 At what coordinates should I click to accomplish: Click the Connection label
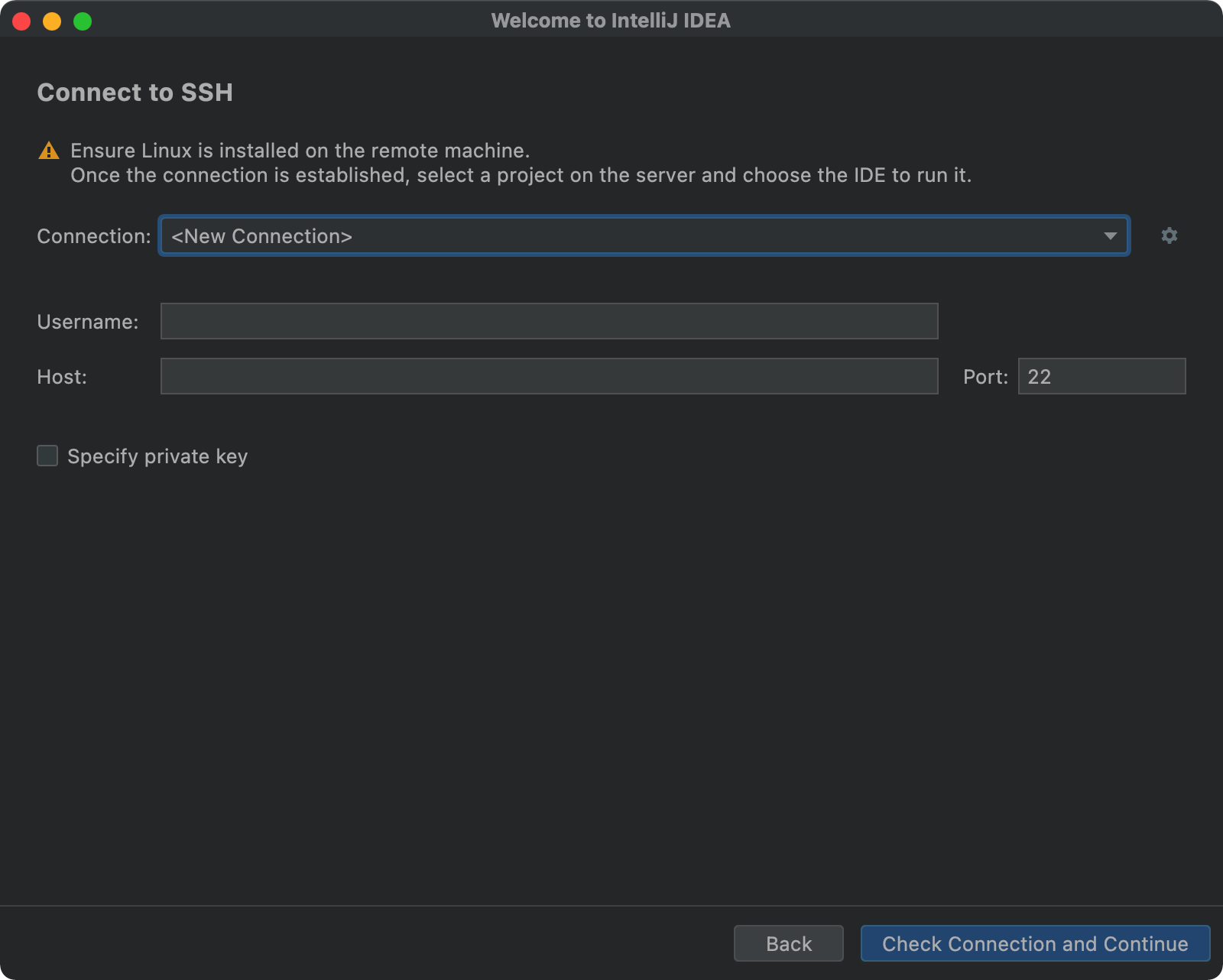click(x=94, y=236)
